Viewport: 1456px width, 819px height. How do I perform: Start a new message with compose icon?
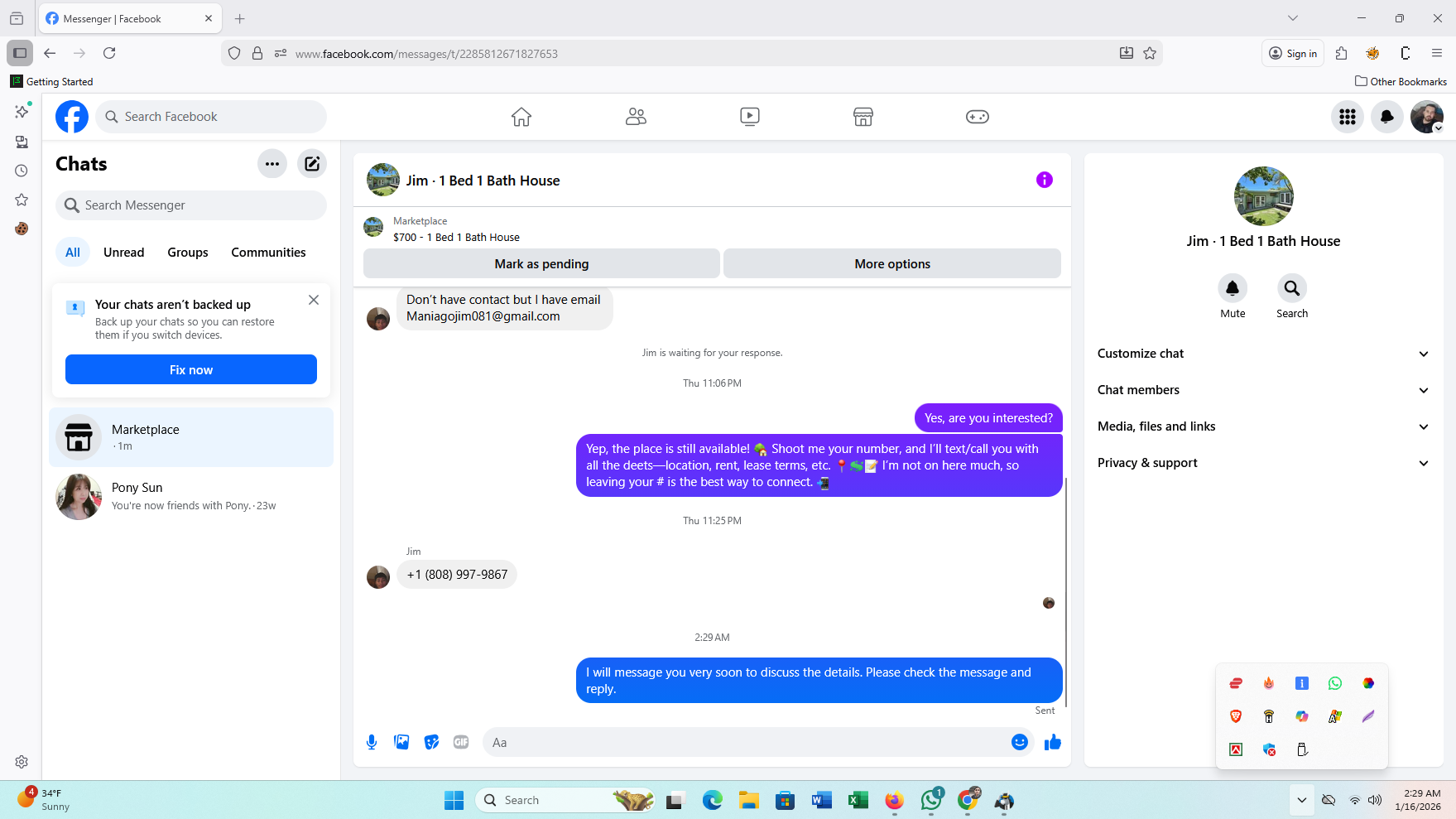[x=312, y=164]
